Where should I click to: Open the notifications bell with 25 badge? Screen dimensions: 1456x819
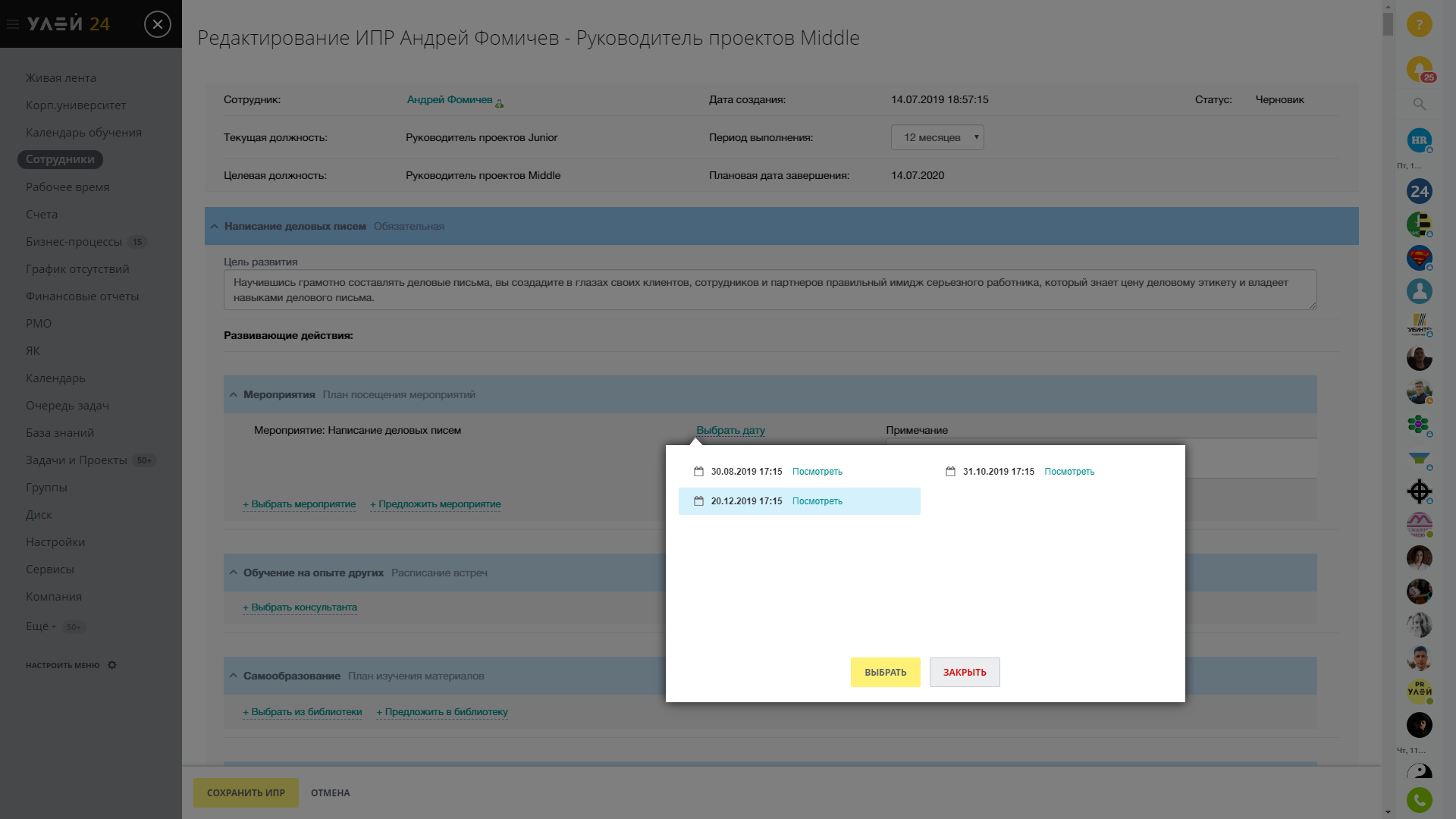(x=1419, y=69)
